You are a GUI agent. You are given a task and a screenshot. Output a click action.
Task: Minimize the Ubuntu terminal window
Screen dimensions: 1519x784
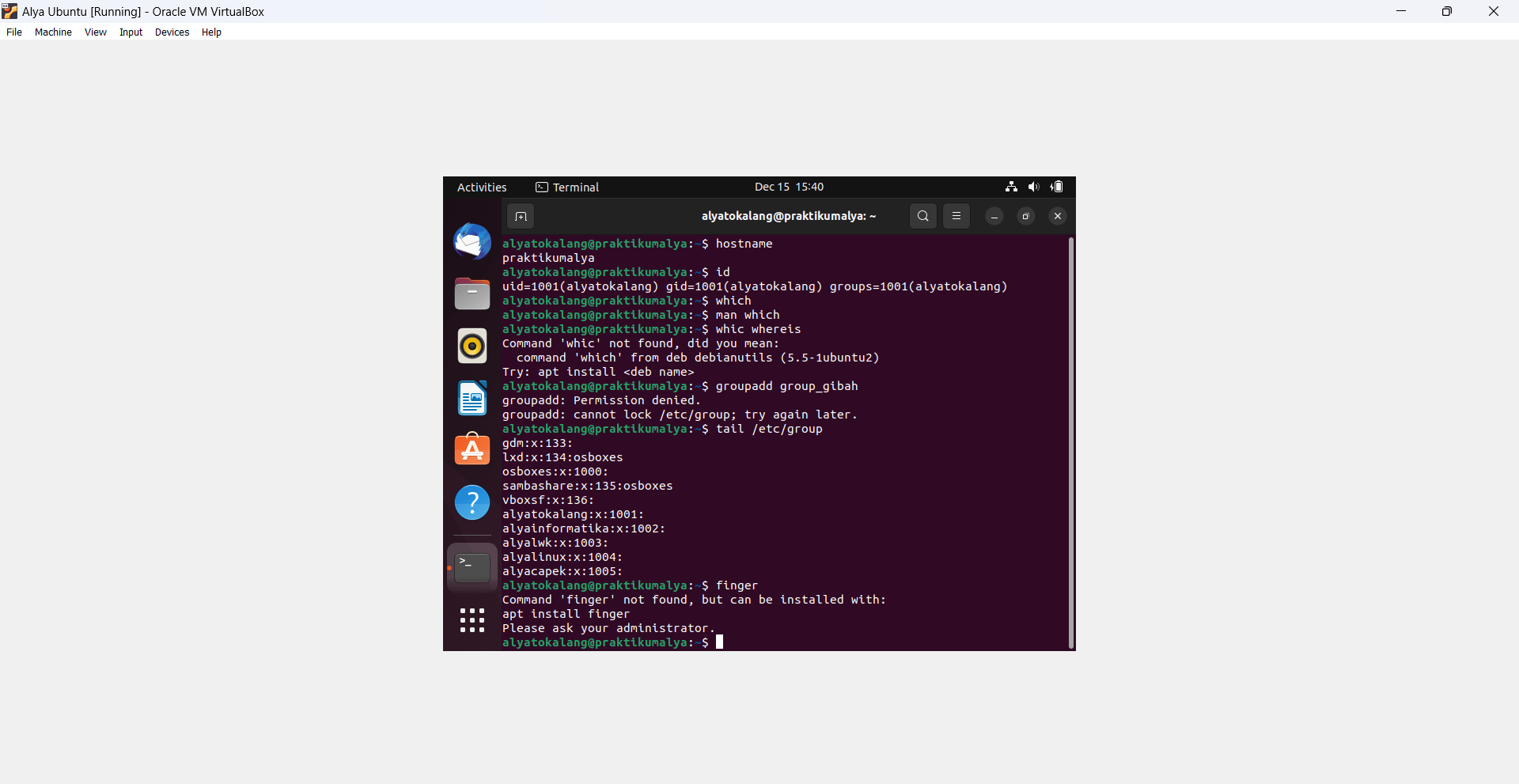(994, 216)
